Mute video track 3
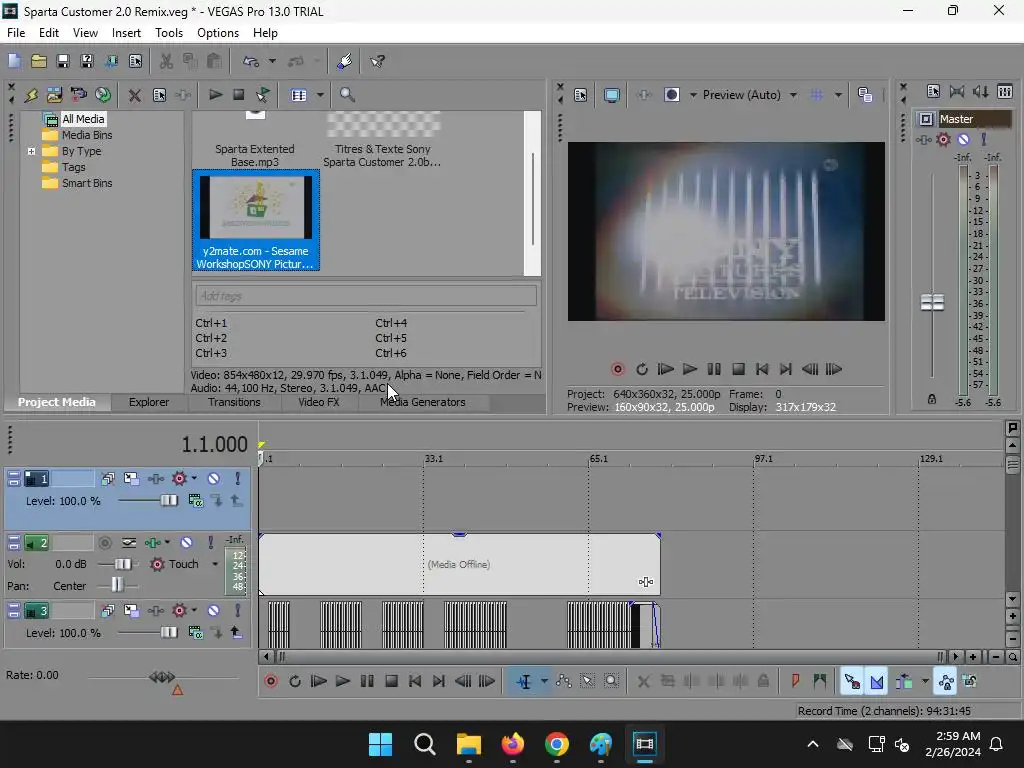Screen dimensions: 1024x768 [x=214, y=611]
